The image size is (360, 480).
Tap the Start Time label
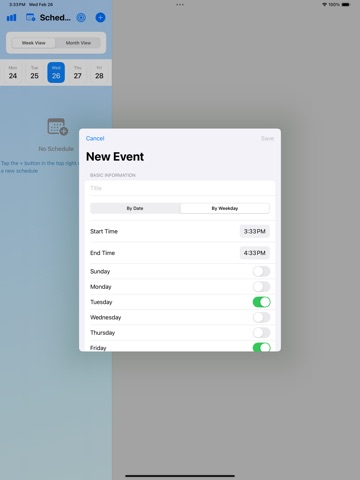point(104,231)
